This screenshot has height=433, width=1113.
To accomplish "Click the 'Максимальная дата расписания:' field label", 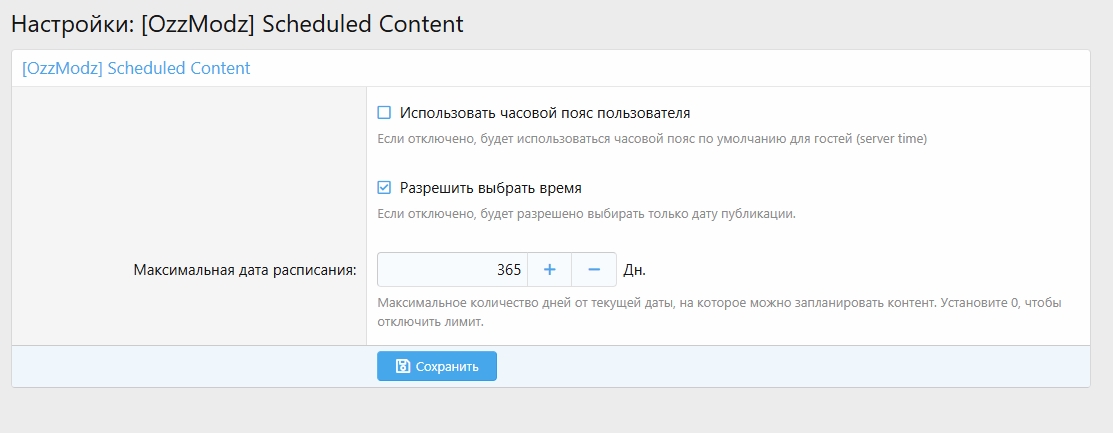I will [x=245, y=270].
